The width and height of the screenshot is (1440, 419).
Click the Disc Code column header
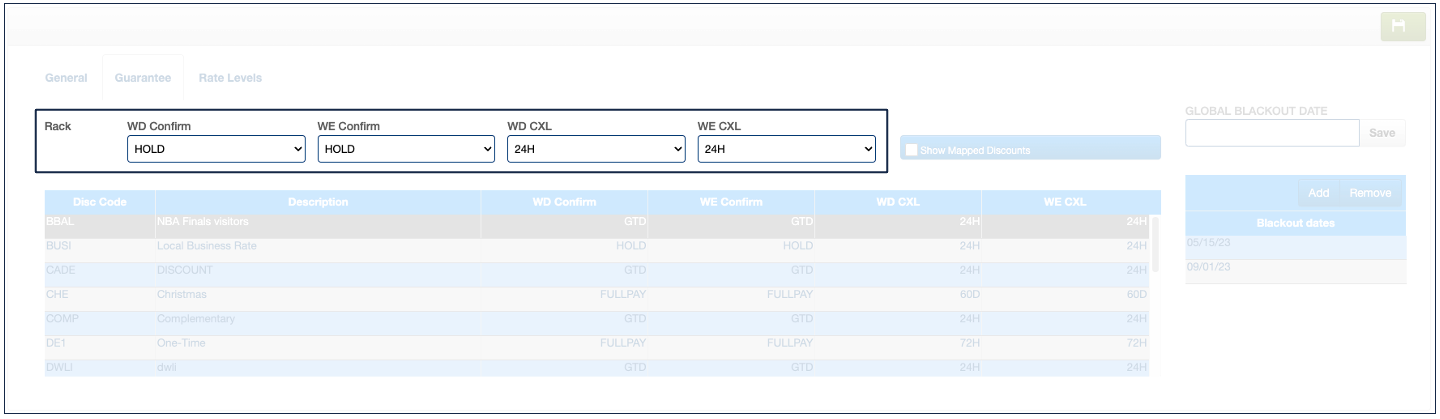[100, 202]
